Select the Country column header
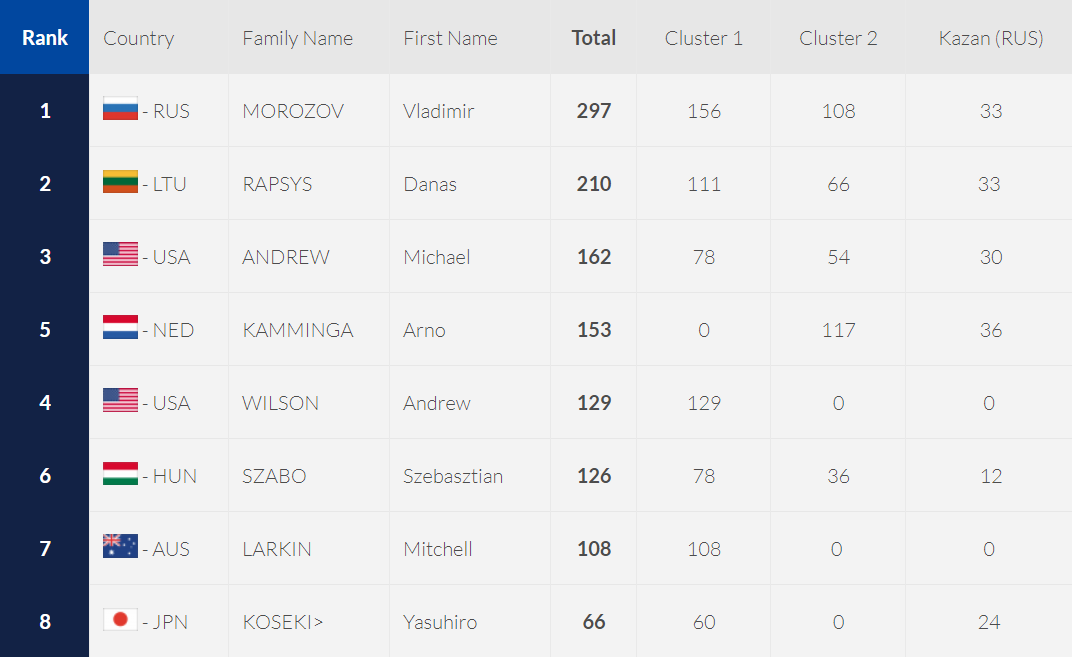 (x=139, y=38)
